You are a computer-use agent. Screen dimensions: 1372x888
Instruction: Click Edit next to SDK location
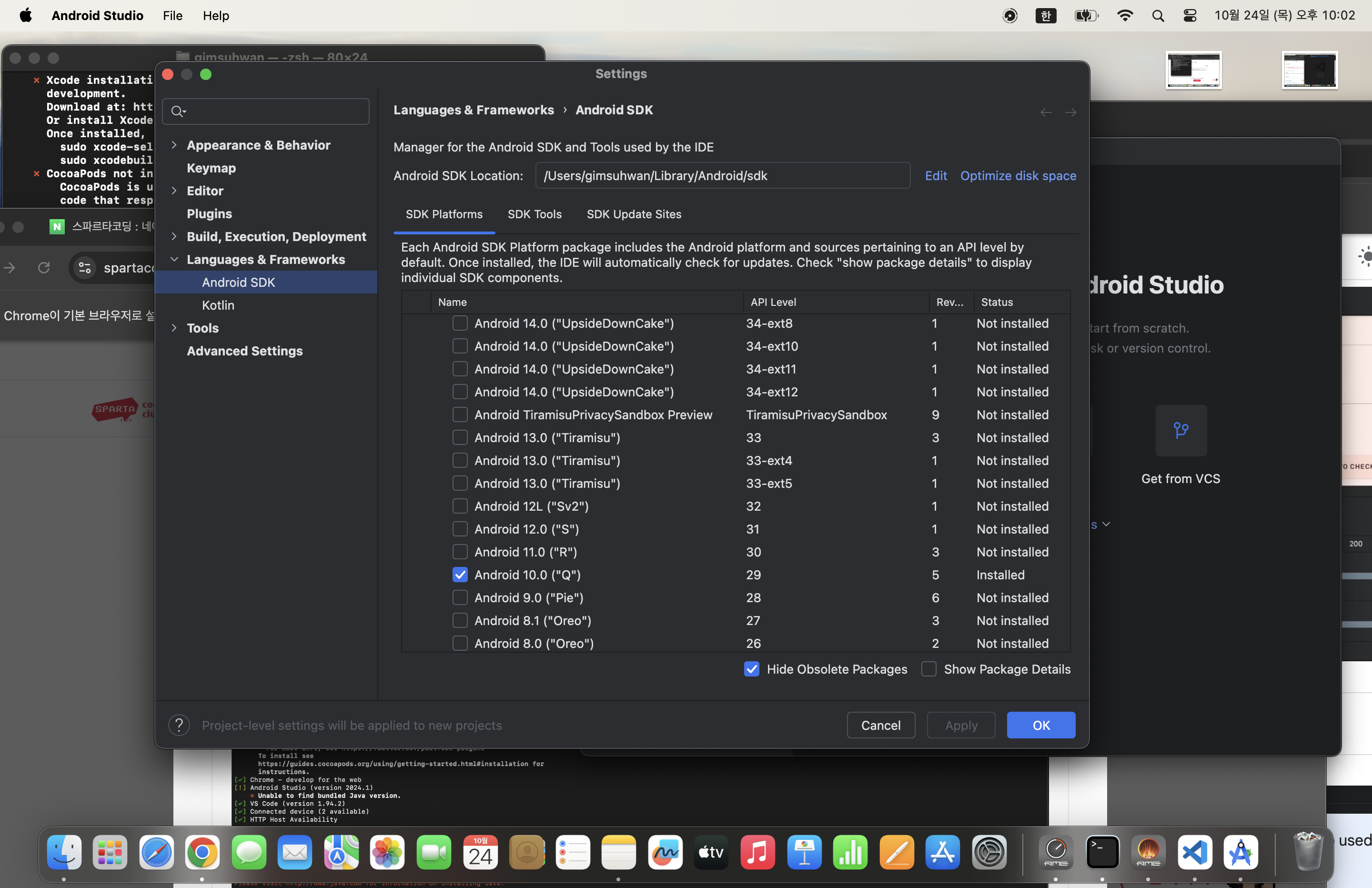(936, 175)
